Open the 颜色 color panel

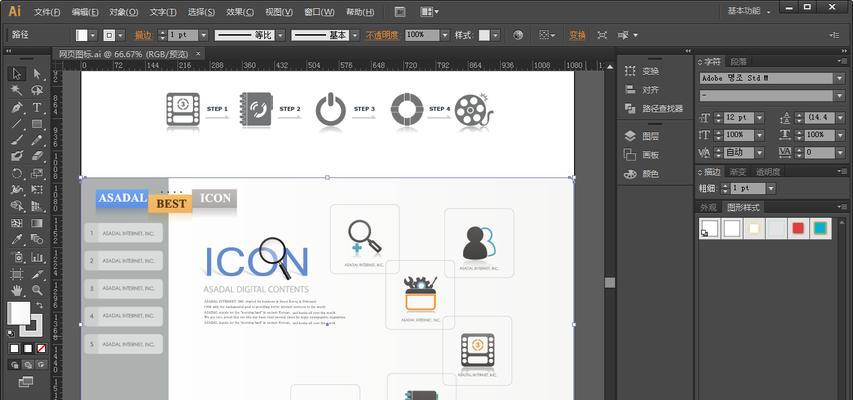coord(642,174)
